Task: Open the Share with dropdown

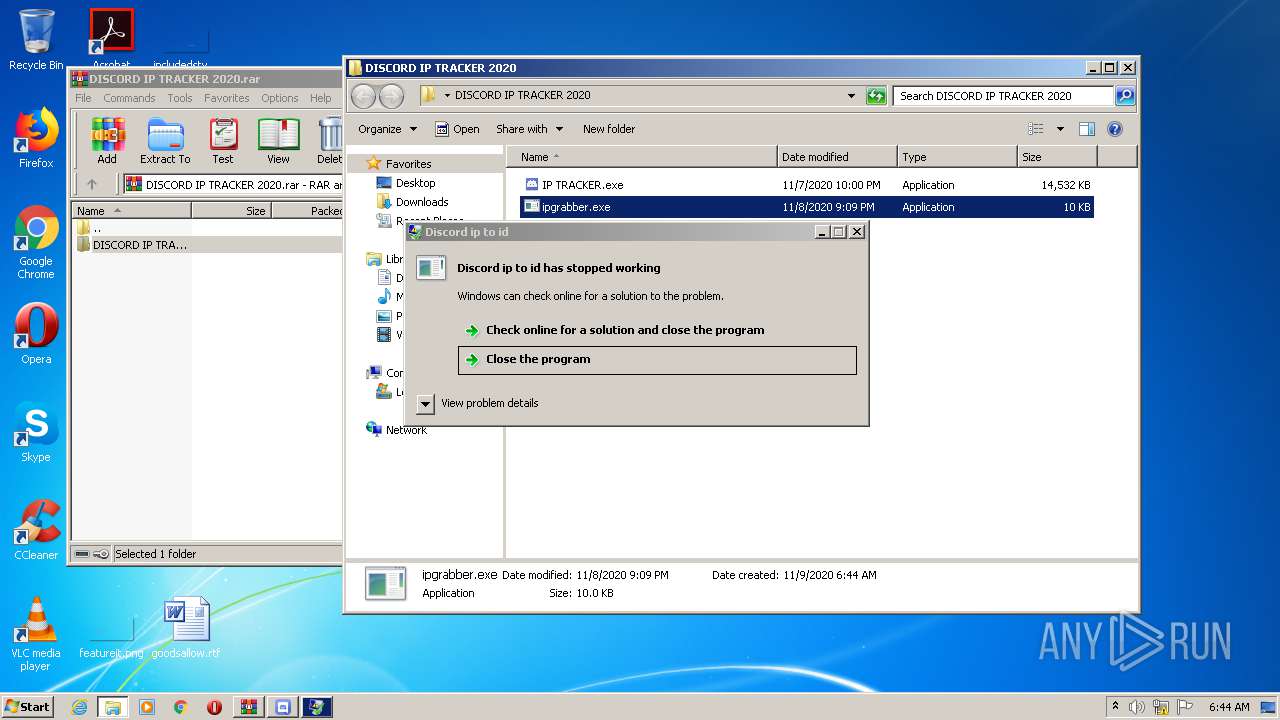Action: [530, 129]
